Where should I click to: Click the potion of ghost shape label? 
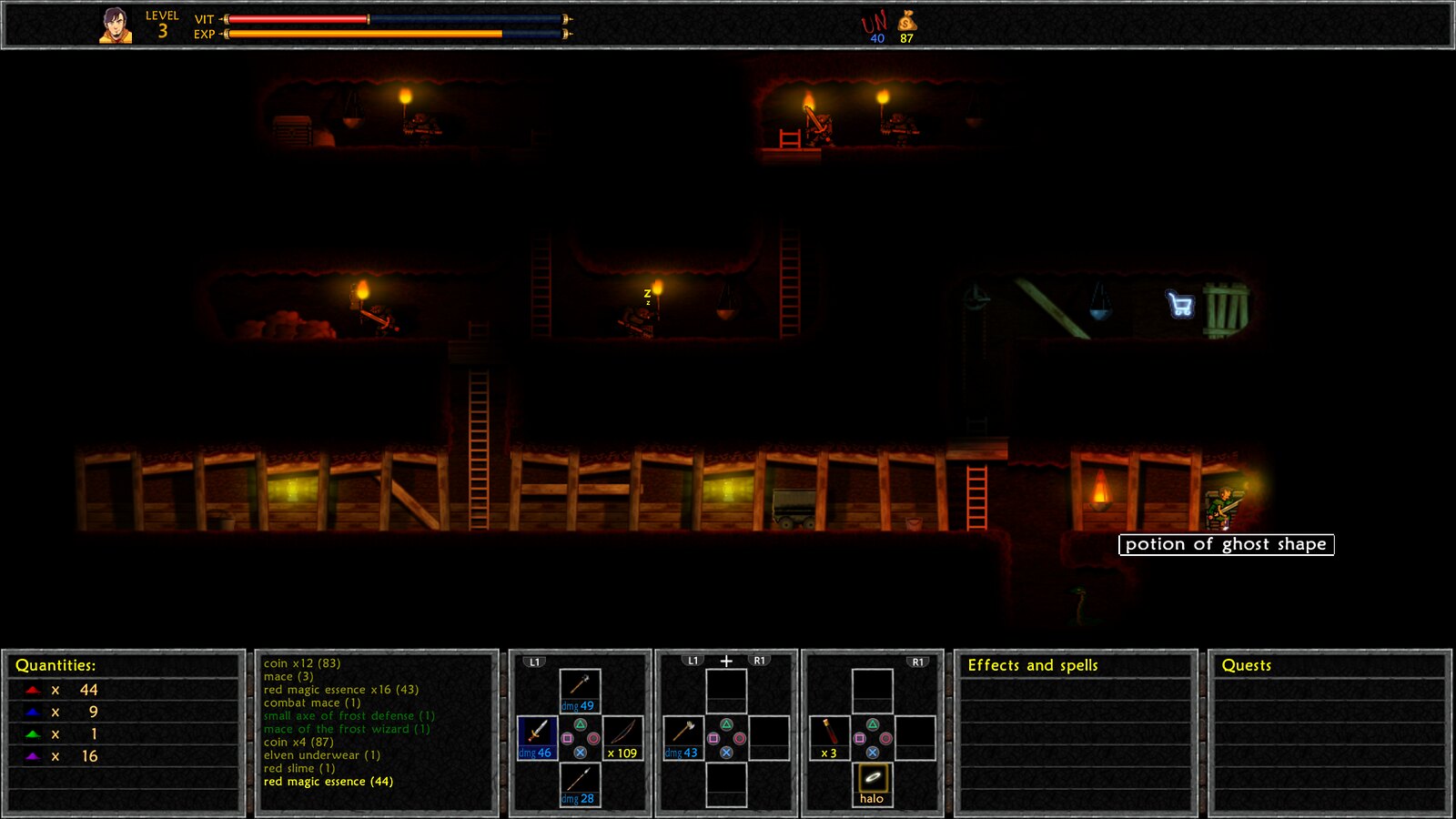tap(1226, 544)
